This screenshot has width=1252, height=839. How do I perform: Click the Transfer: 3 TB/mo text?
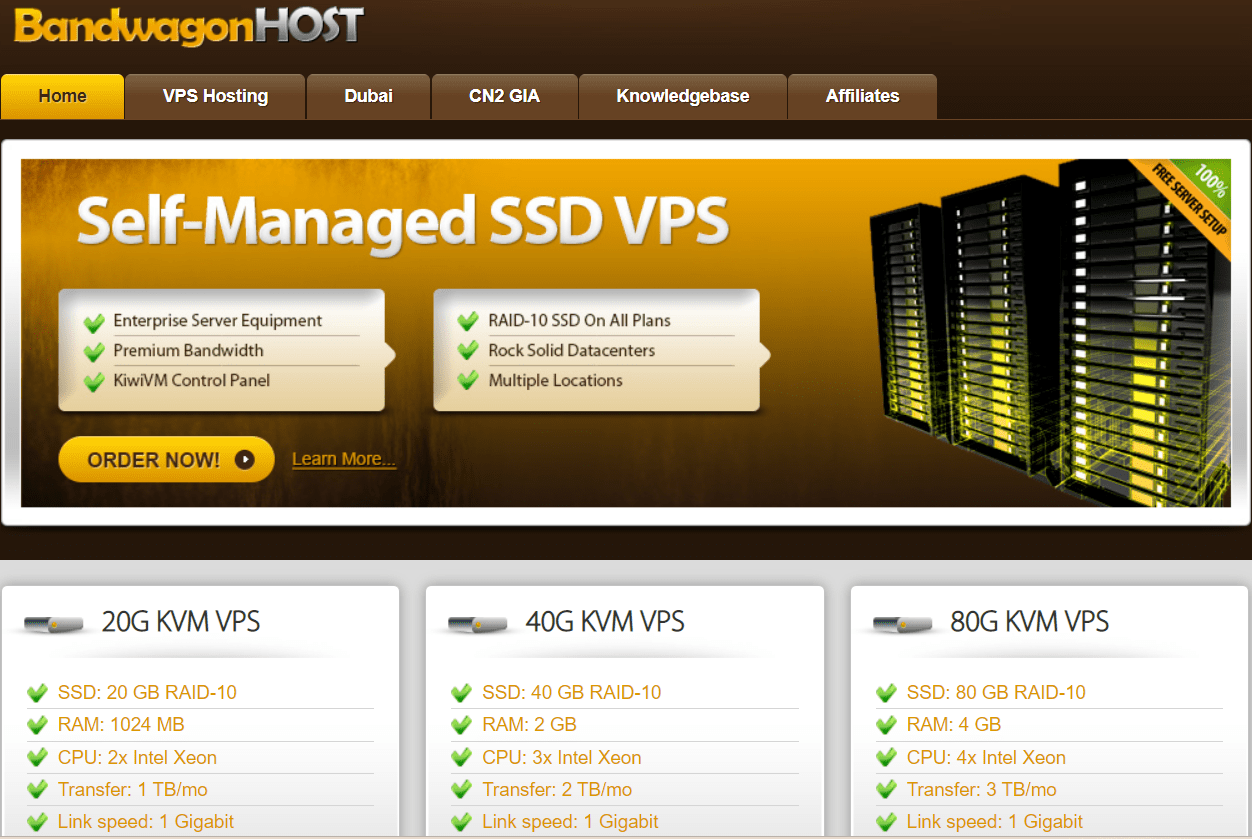[x=982, y=789]
